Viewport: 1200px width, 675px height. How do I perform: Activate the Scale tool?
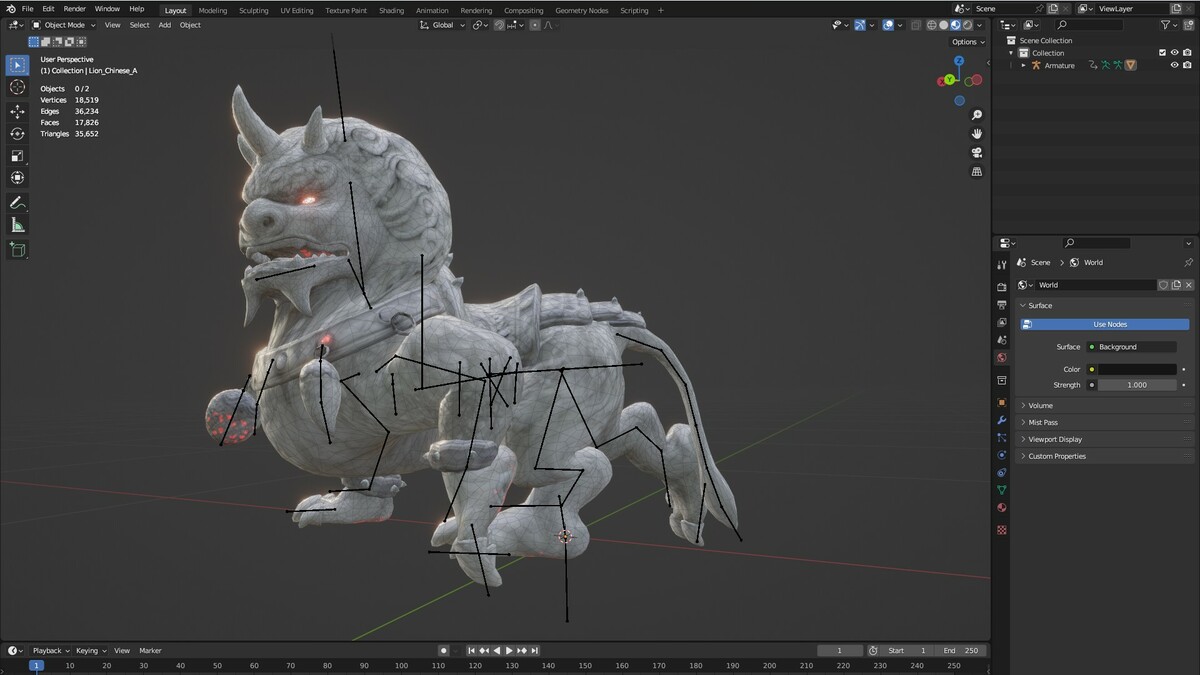(x=17, y=156)
